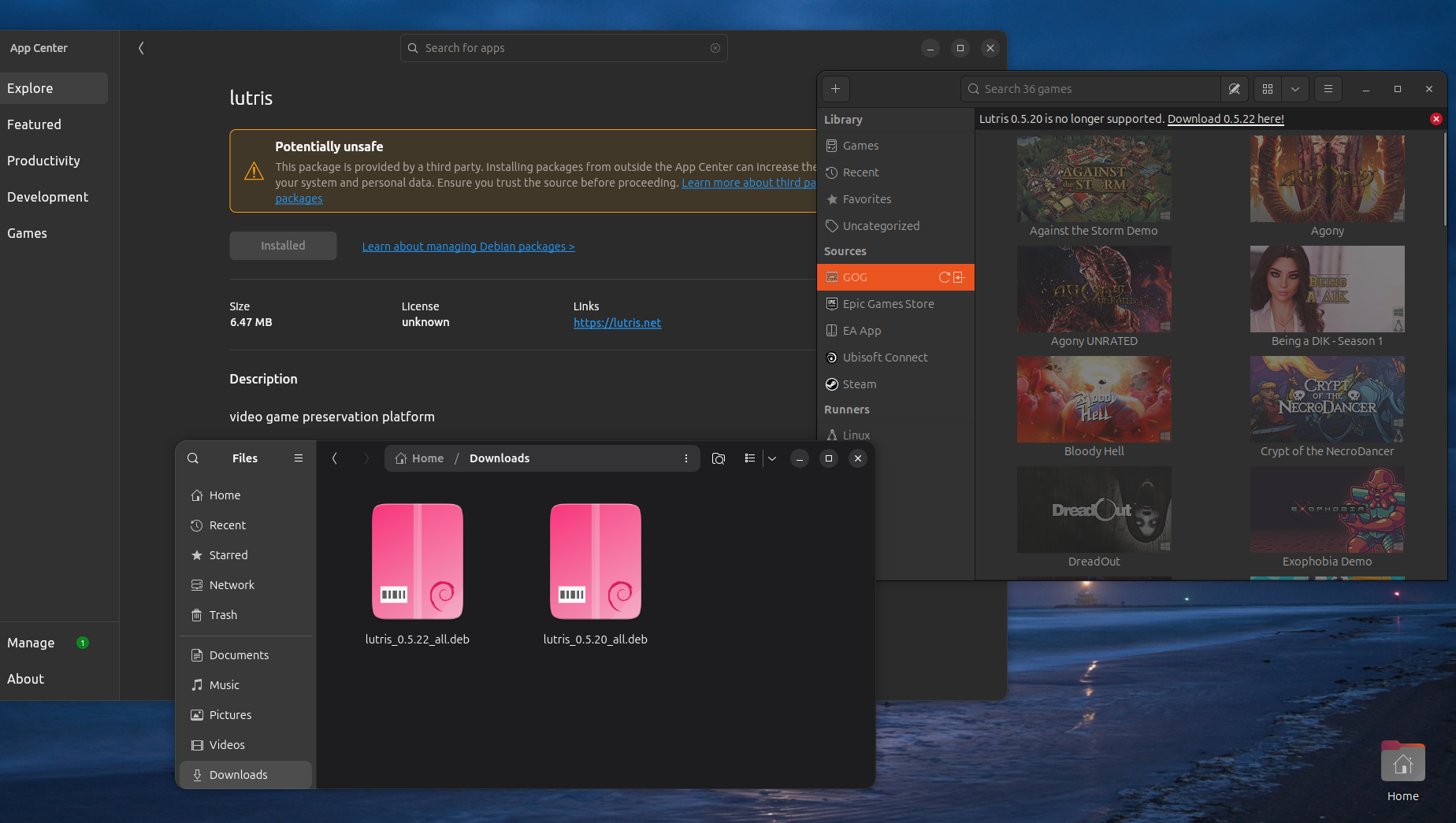
Task: Click the GOG connect icon beside reload
Action: click(x=959, y=277)
